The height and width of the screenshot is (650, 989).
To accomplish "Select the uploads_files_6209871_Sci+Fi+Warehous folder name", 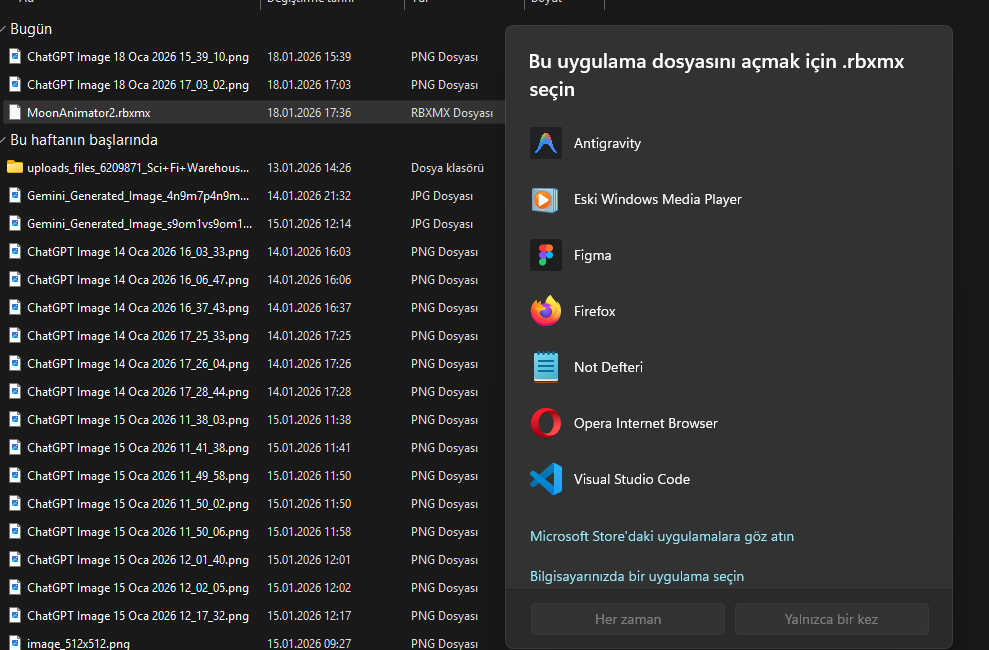I will (138, 168).
